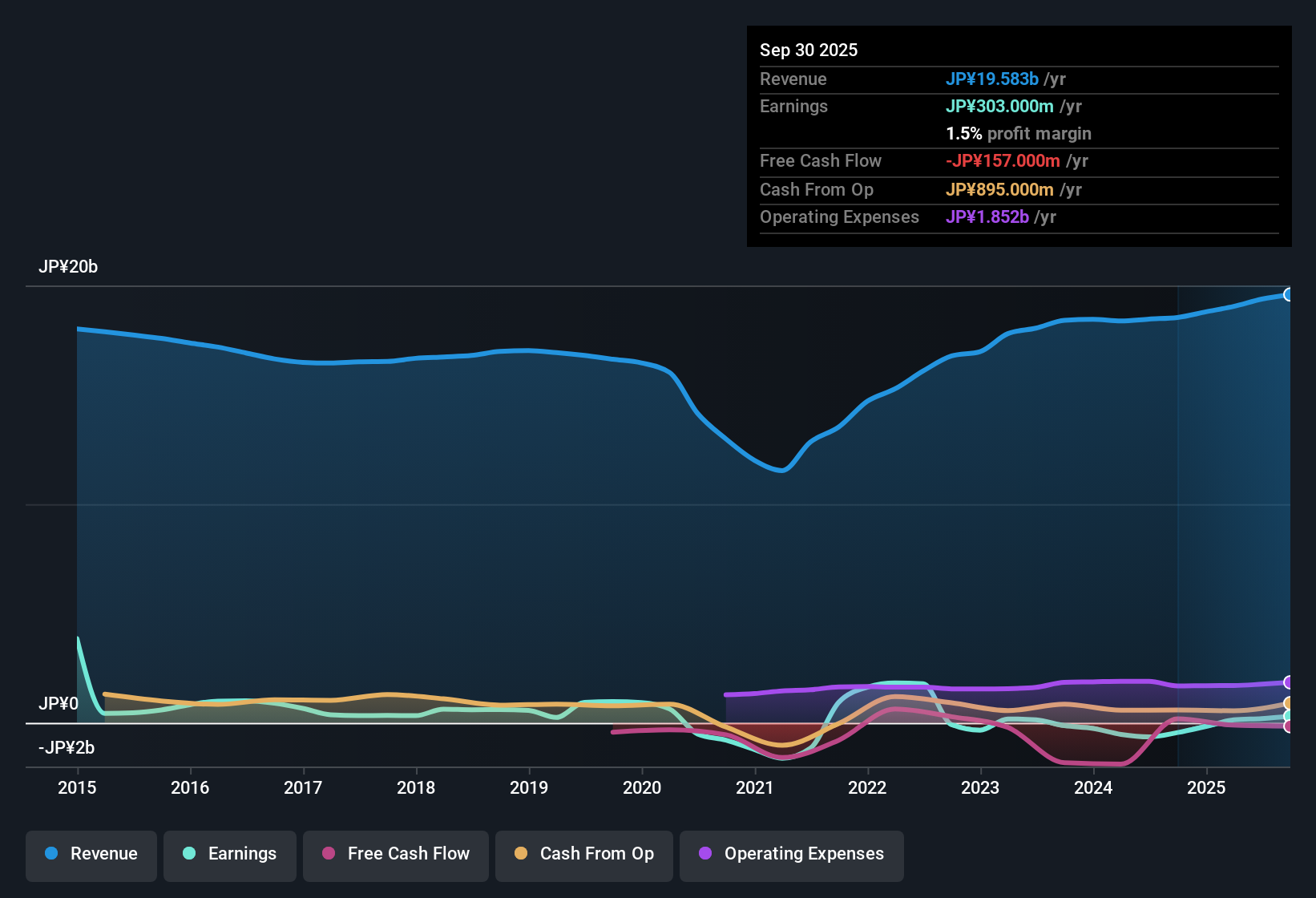Toggle off the Free Cash Flow series
The height and width of the screenshot is (898, 1316).
[x=395, y=854]
